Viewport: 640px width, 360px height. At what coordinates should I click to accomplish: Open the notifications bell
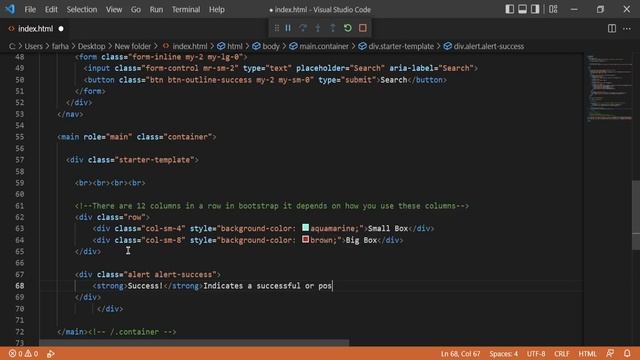tap(627, 353)
